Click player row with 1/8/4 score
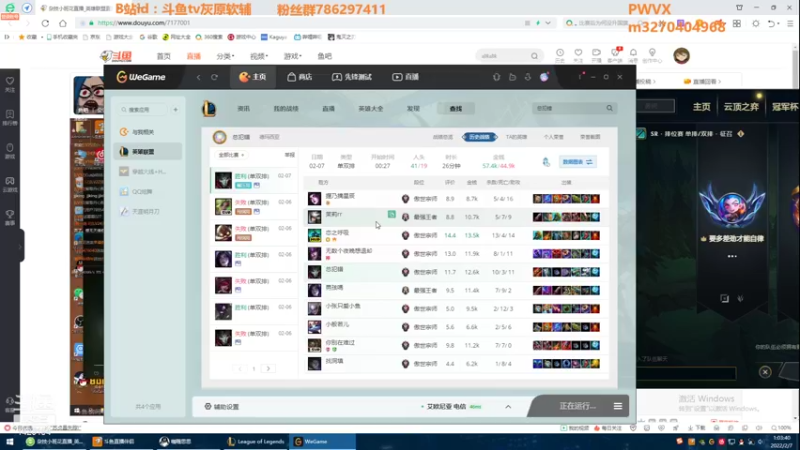The width and height of the screenshot is (800, 450). pos(456,364)
